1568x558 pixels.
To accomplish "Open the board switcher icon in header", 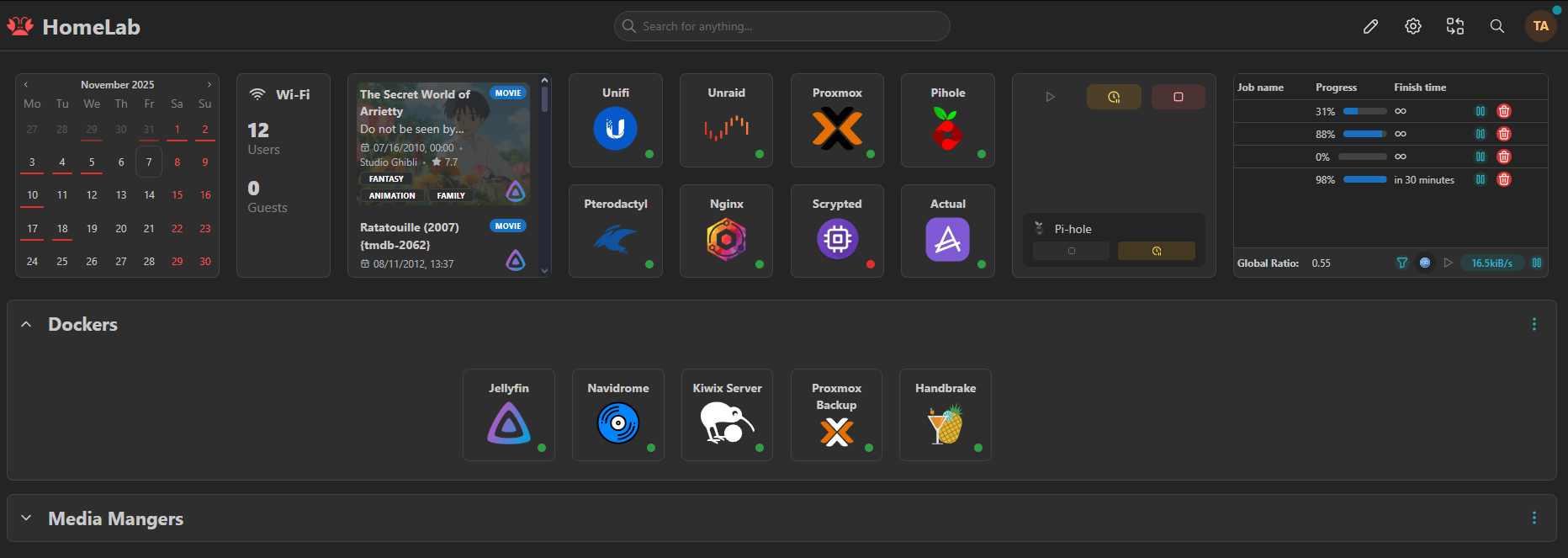I will 1455,26.
